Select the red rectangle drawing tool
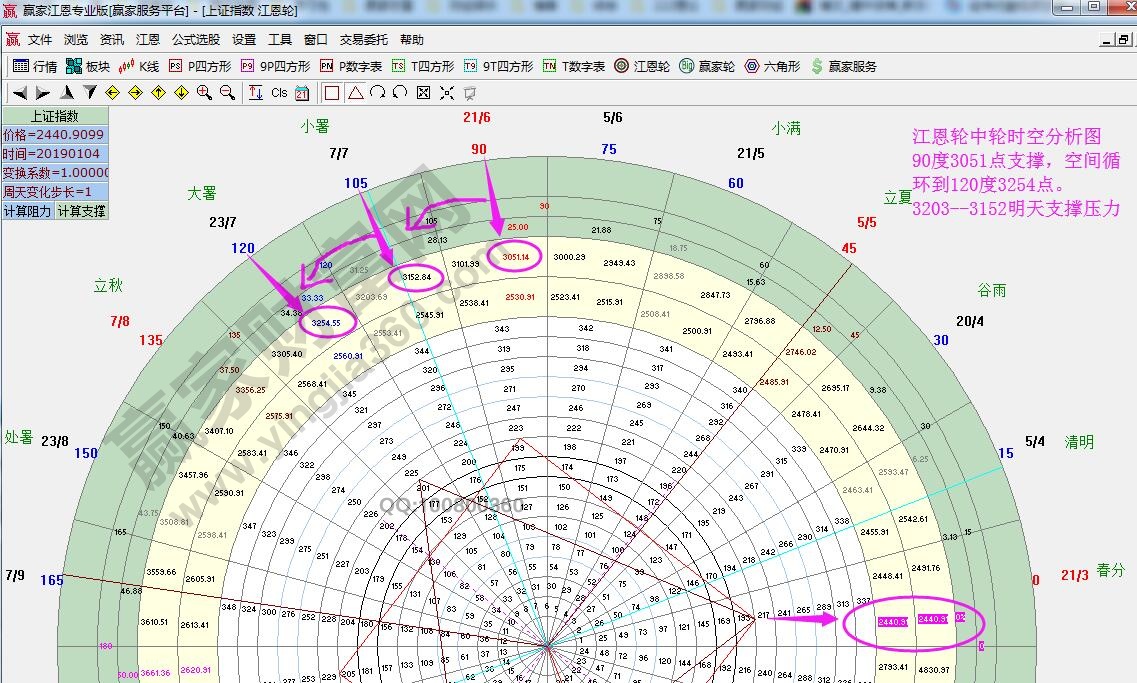Viewport: 1137px width, 683px height. pos(332,93)
